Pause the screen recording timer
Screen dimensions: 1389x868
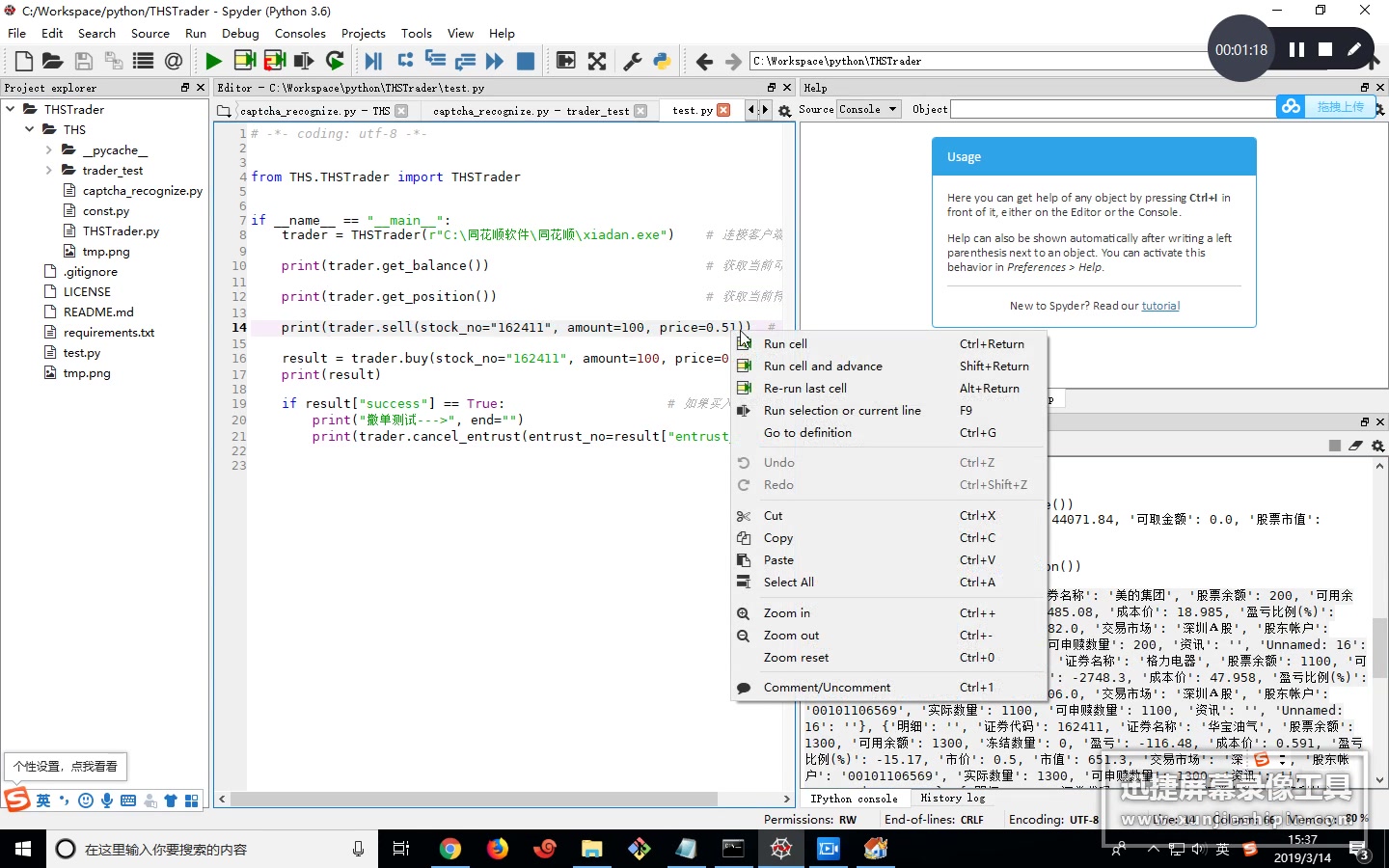pyautogui.click(x=1296, y=49)
